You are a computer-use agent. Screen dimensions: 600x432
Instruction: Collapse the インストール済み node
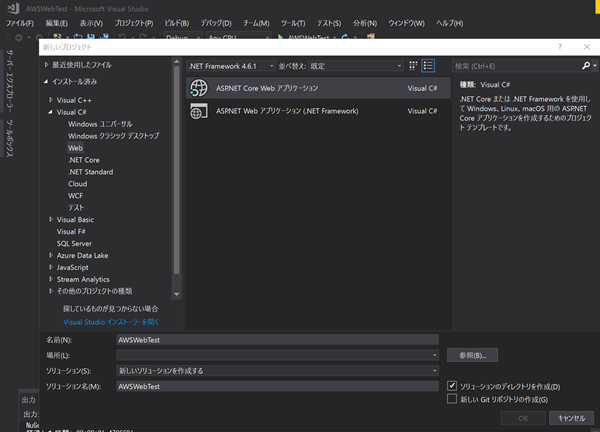point(46,81)
